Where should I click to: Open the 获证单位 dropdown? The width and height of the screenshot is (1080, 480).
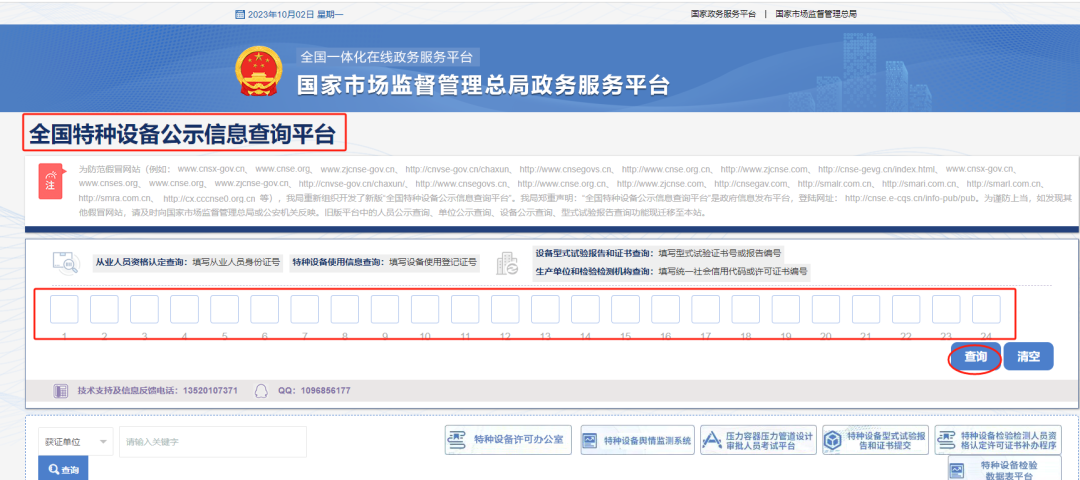pos(76,441)
